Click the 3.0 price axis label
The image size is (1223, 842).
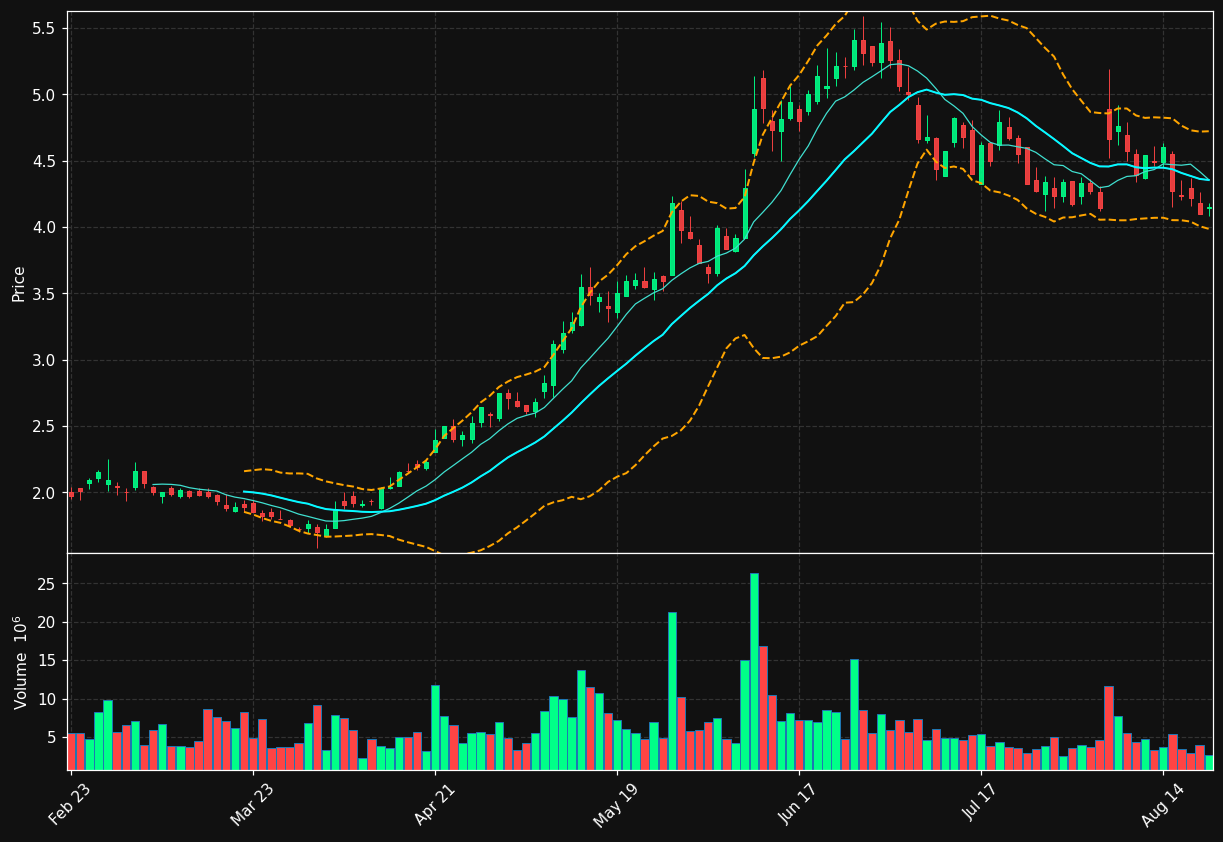pyautogui.click(x=45, y=360)
